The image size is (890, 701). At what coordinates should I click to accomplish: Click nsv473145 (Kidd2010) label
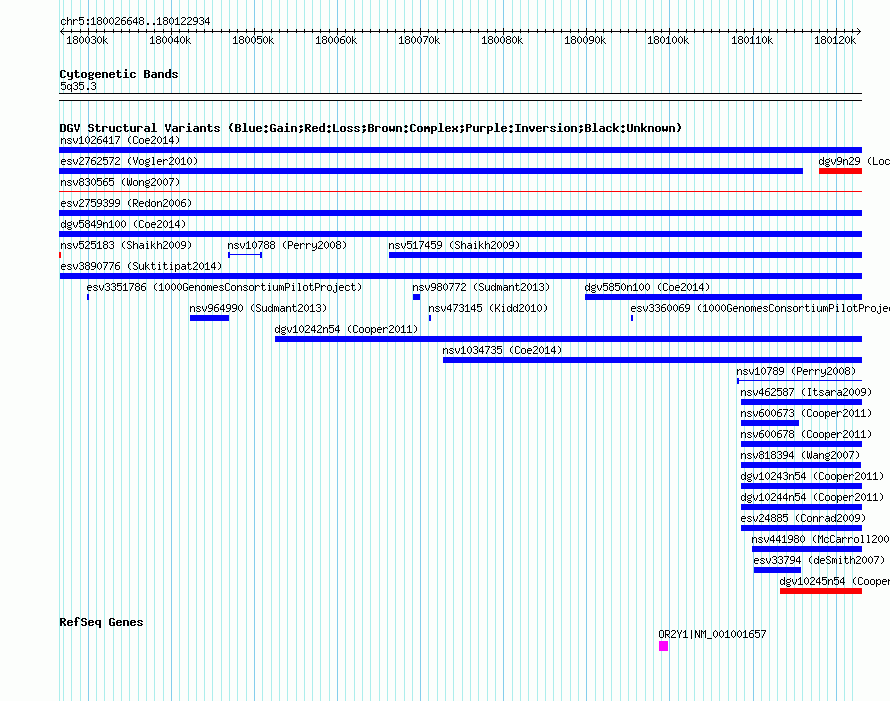coord(488,308)
